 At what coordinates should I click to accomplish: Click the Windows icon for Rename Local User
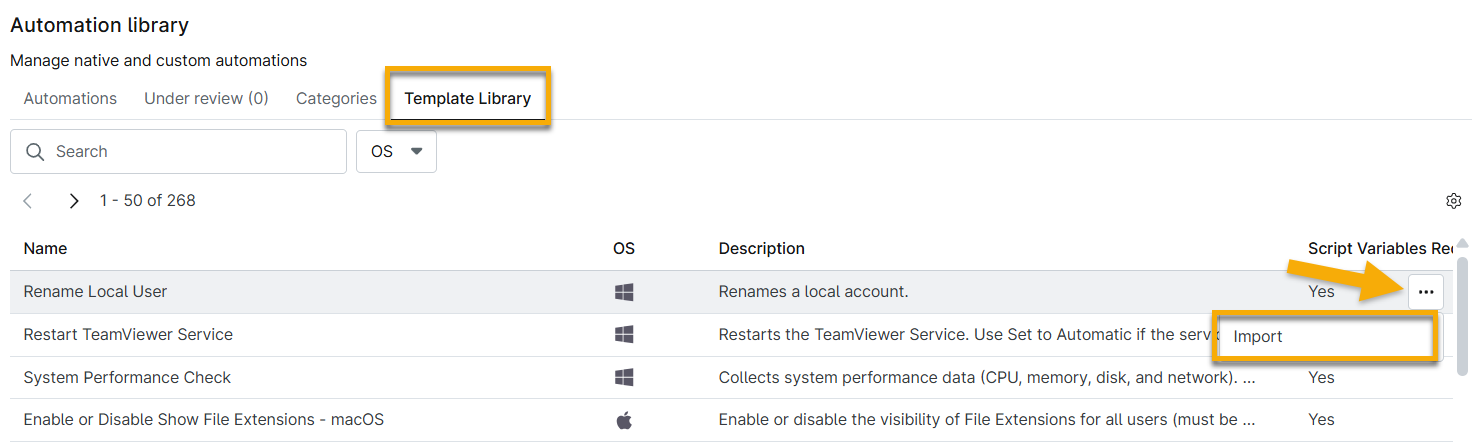click(624, 292)
